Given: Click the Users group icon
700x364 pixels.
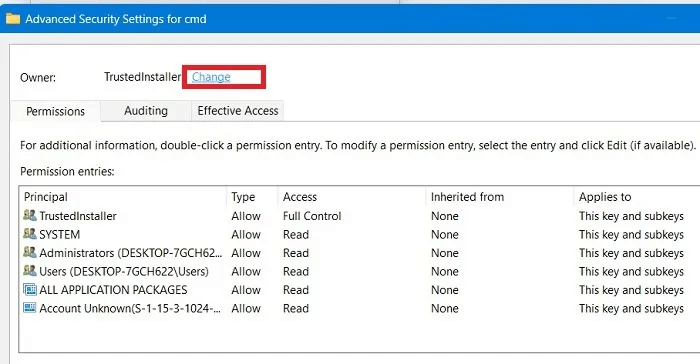Looking at the screenshot, I should 30,271.
